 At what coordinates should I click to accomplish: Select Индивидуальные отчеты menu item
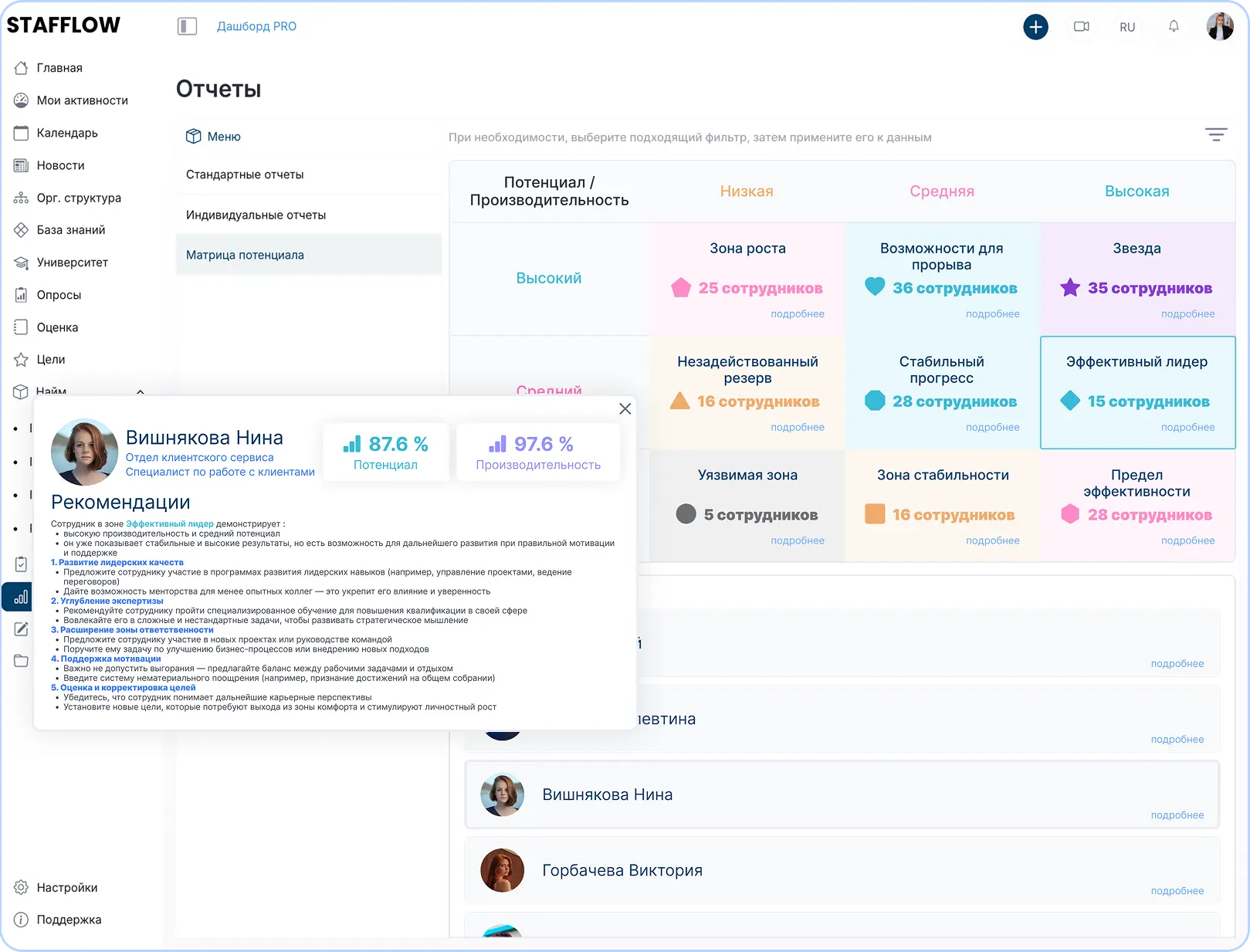point(256,215)
